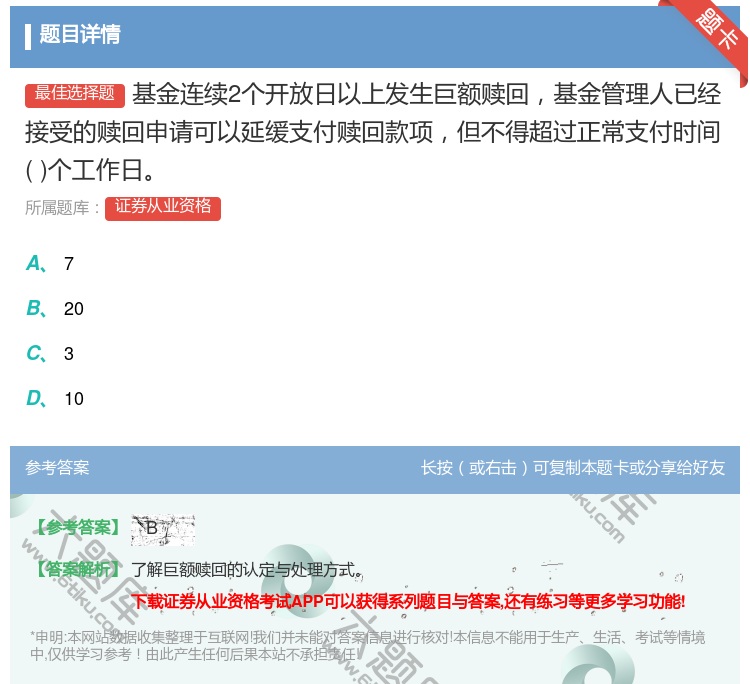Select option C with value 3
Screen dimensions: 750x684
(x=50, y=353)
